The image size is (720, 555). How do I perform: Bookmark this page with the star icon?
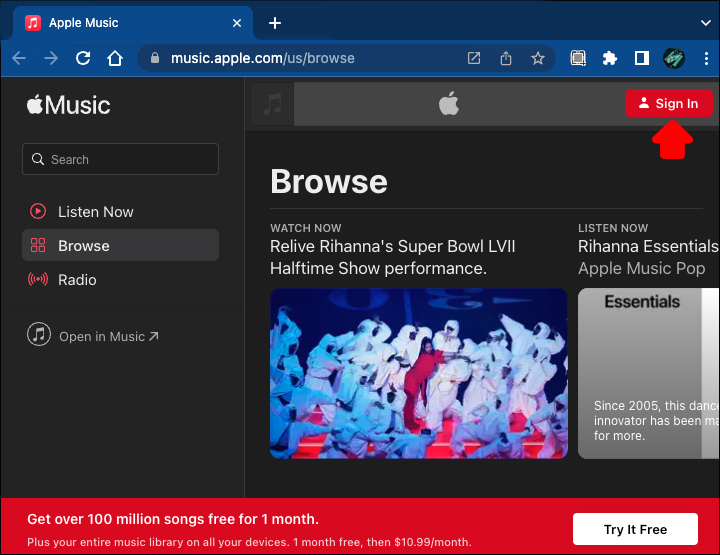538,58
